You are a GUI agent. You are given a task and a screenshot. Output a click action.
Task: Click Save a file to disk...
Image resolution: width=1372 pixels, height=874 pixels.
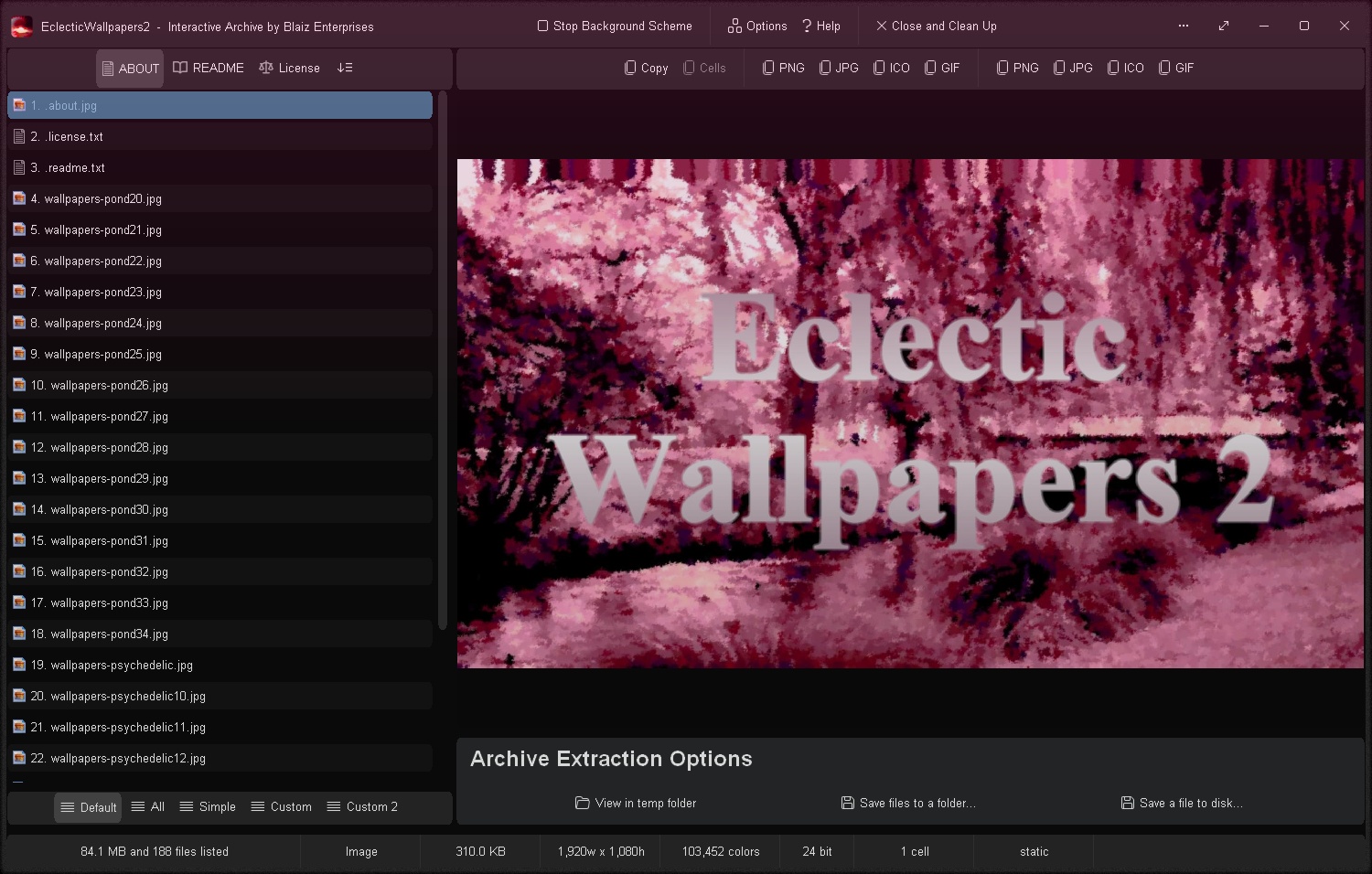(x=1182, y=803)
